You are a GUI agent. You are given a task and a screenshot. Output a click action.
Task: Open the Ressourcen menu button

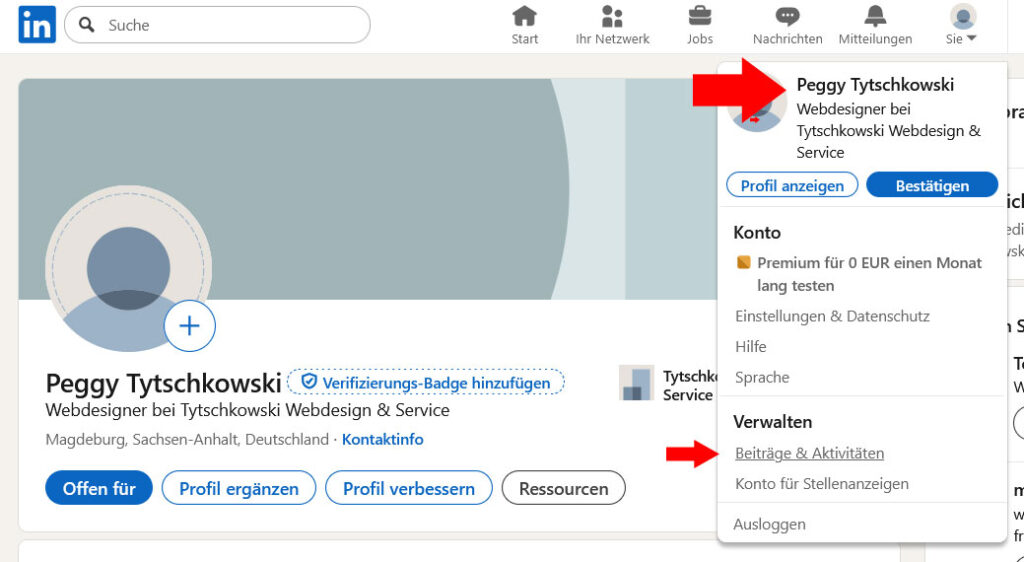(x=563, y=489)
